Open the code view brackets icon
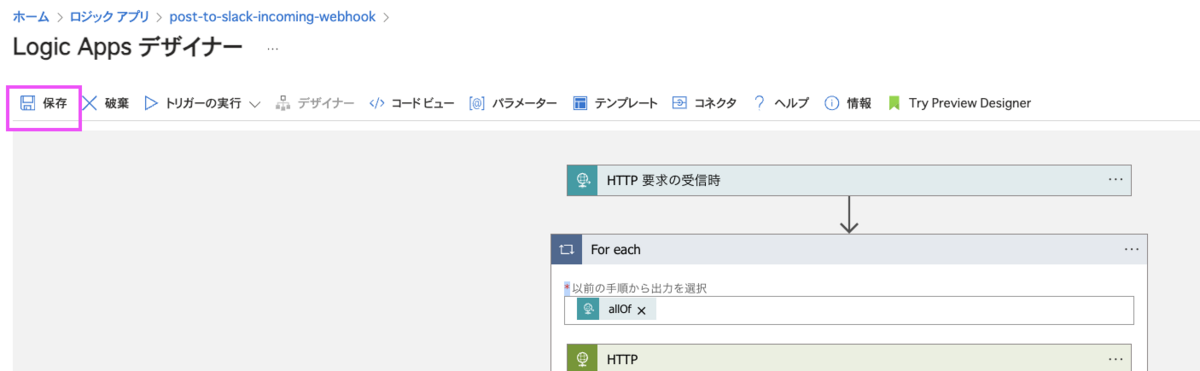 point(377,103)
